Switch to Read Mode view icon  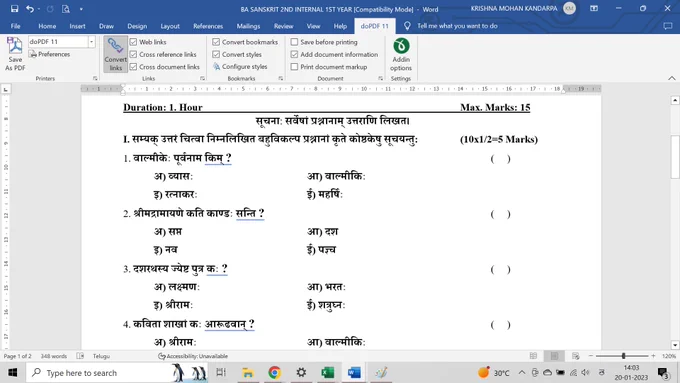click(x=533, y=356)
